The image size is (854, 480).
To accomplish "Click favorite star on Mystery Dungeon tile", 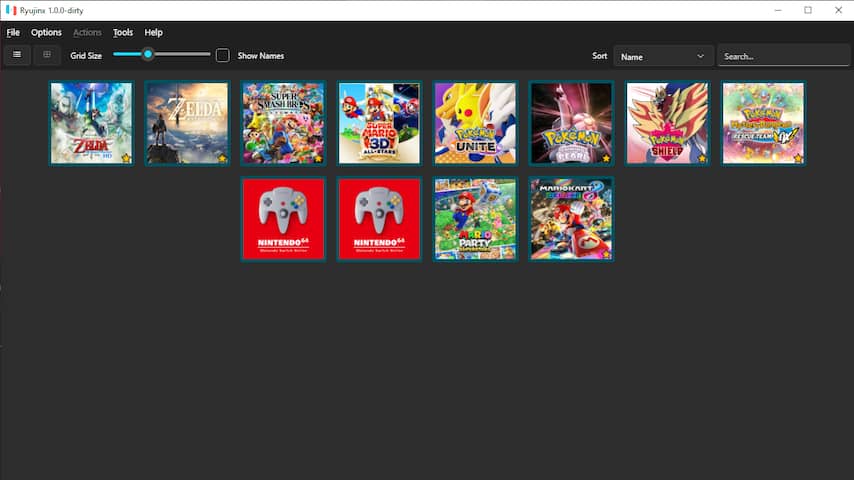I will [798, 159].
